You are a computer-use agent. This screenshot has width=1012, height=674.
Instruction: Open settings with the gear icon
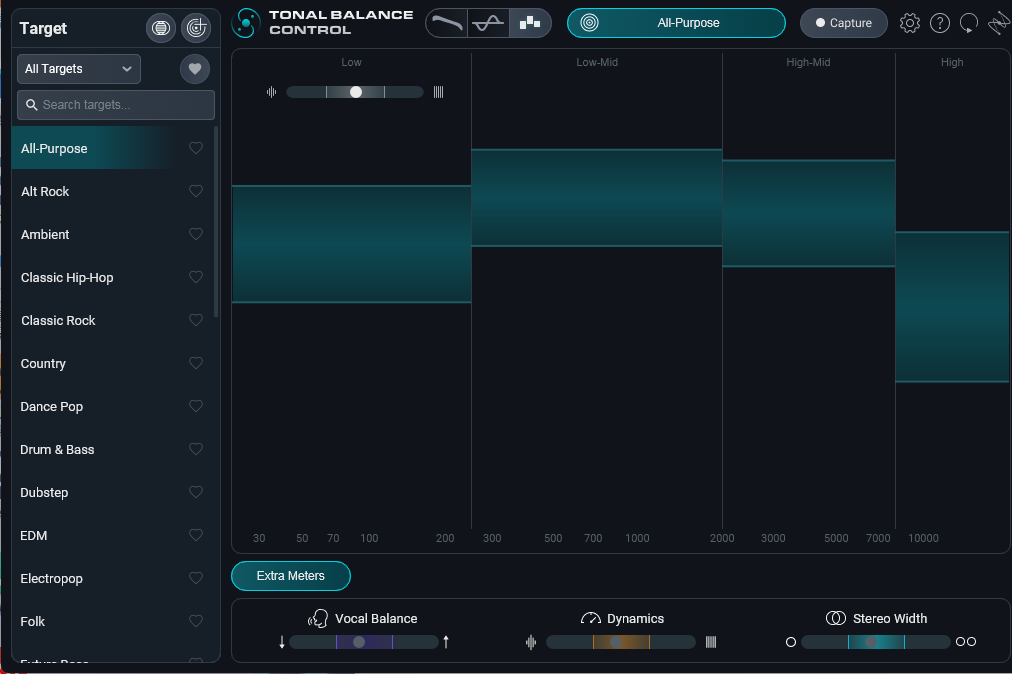(909, 23)
